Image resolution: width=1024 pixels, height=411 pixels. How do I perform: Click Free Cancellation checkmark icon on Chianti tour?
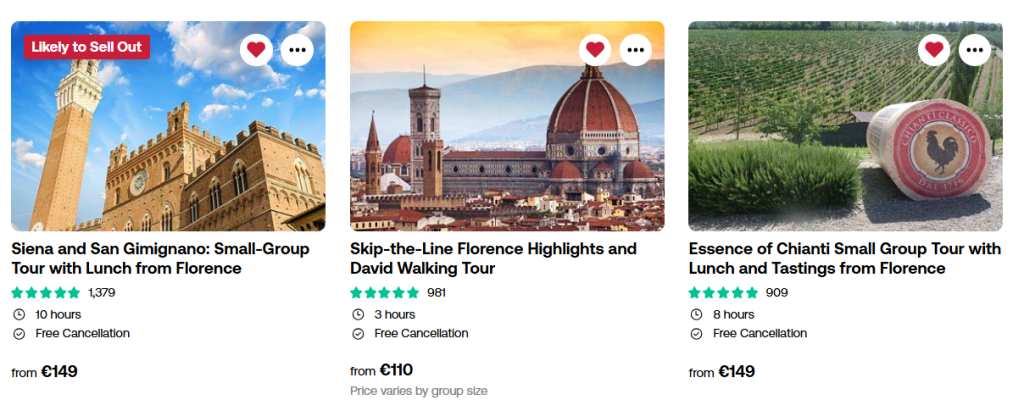[x=696, y=334]
